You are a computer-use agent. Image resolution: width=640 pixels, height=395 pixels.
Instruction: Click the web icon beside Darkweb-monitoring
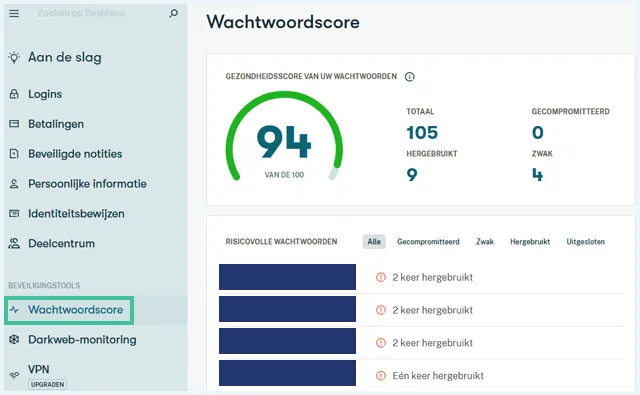click(x=14, y=340)
